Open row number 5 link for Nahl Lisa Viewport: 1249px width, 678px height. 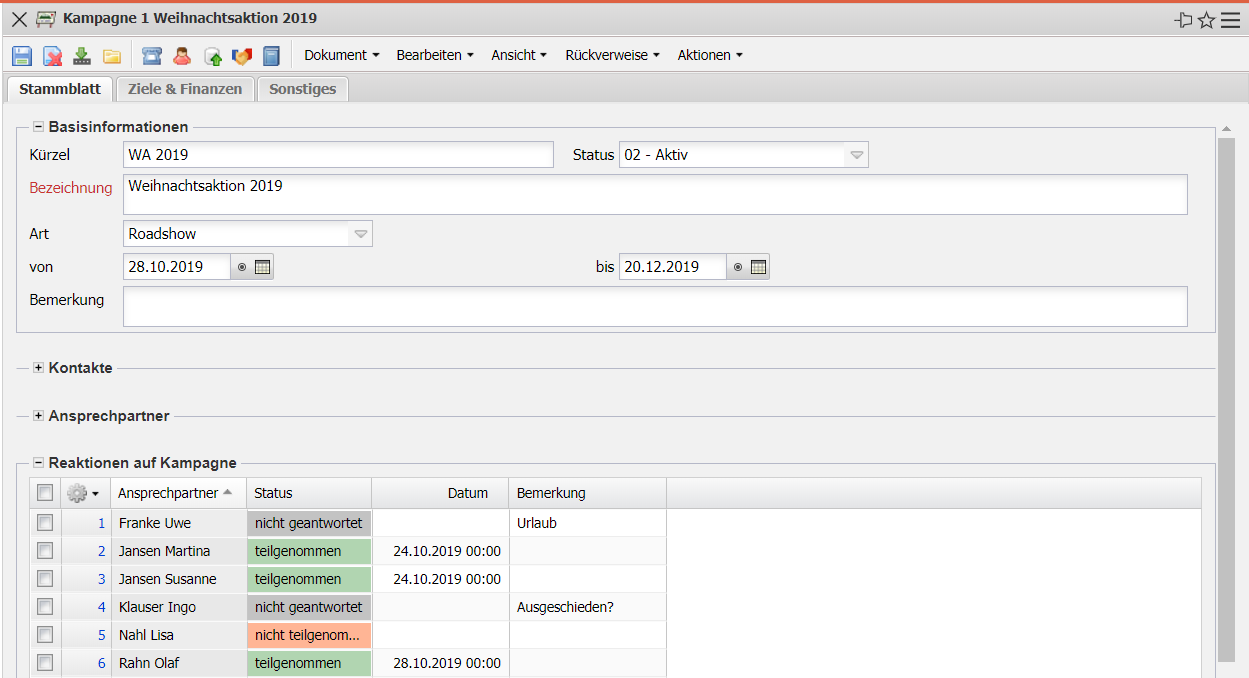[101, 635]
